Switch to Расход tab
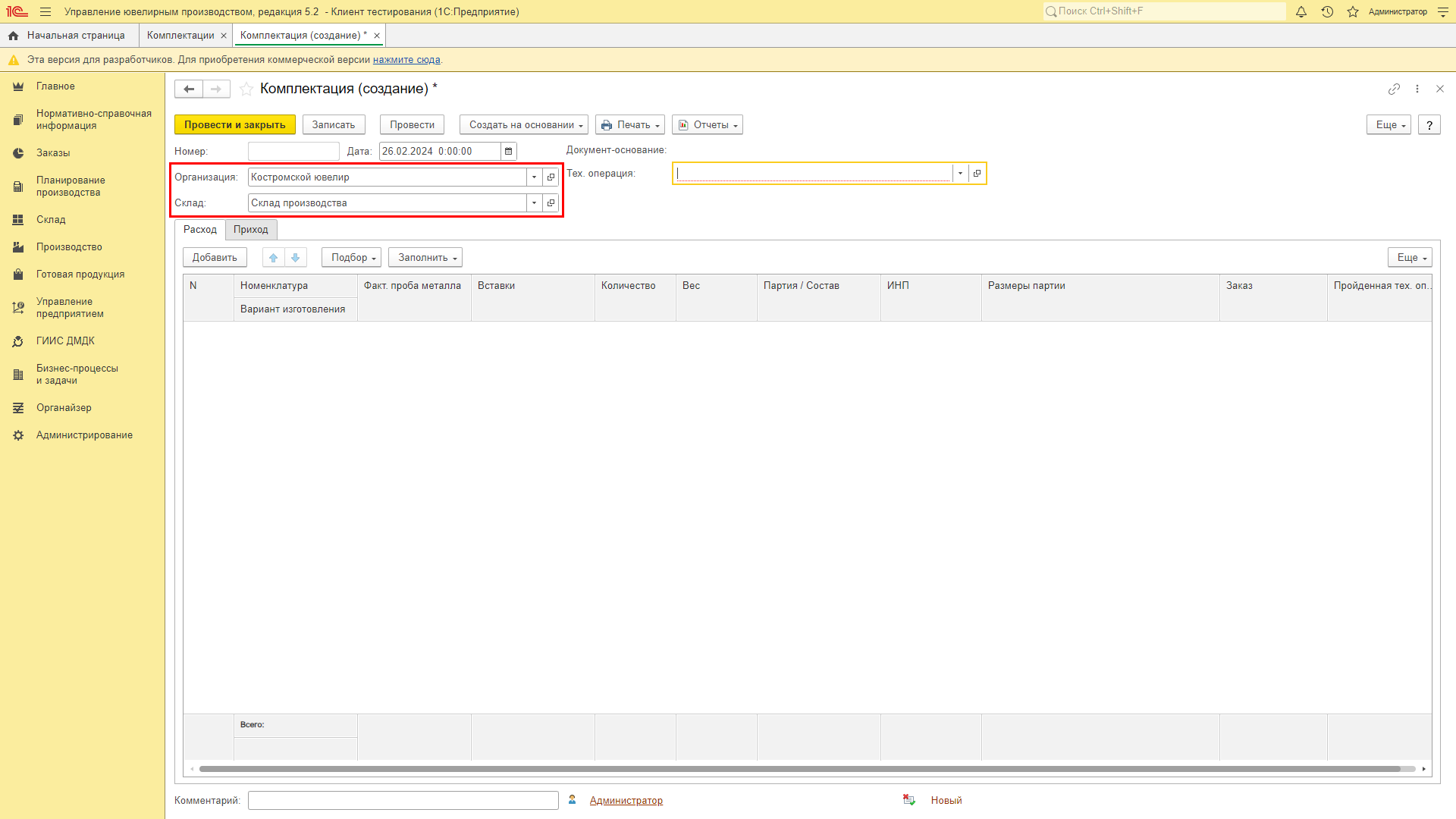The image size is (1456, 819). 200,230
